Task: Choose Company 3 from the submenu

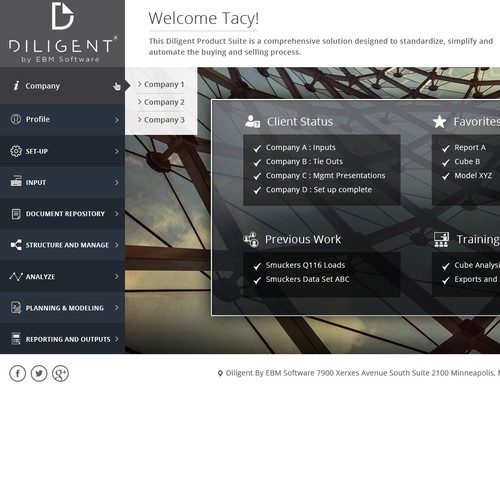Action: point(161,120)
